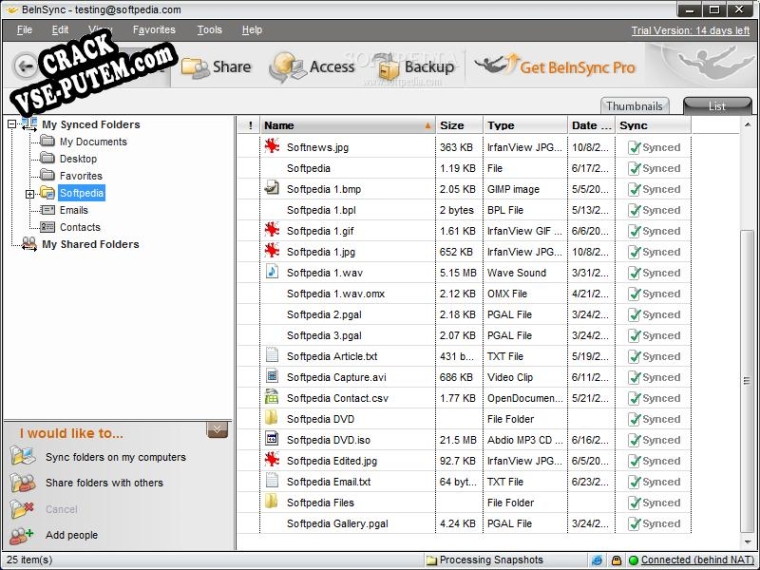Sort by the Date column header

click(591, 126)
